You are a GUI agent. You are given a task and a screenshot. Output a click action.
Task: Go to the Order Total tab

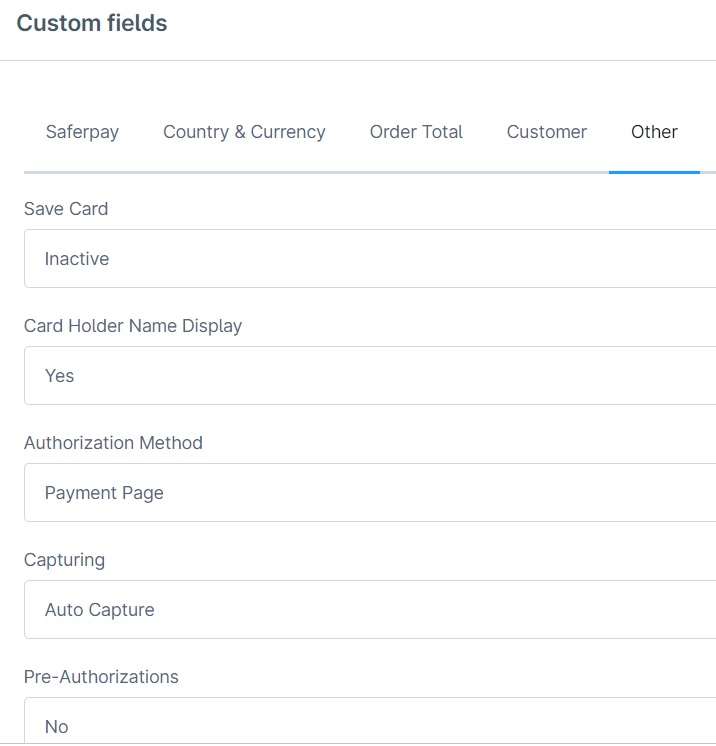click(x=416, y=132)
